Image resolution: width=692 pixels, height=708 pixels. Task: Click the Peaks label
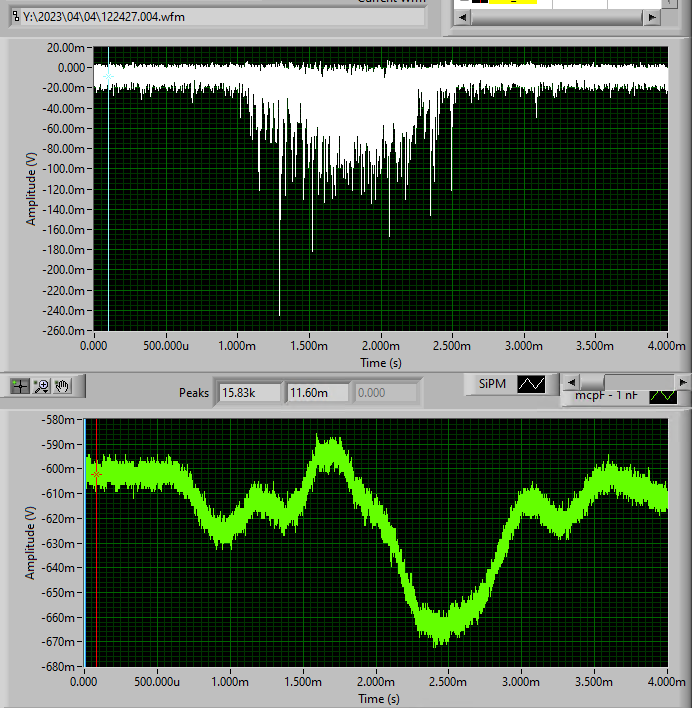[194, 393]
